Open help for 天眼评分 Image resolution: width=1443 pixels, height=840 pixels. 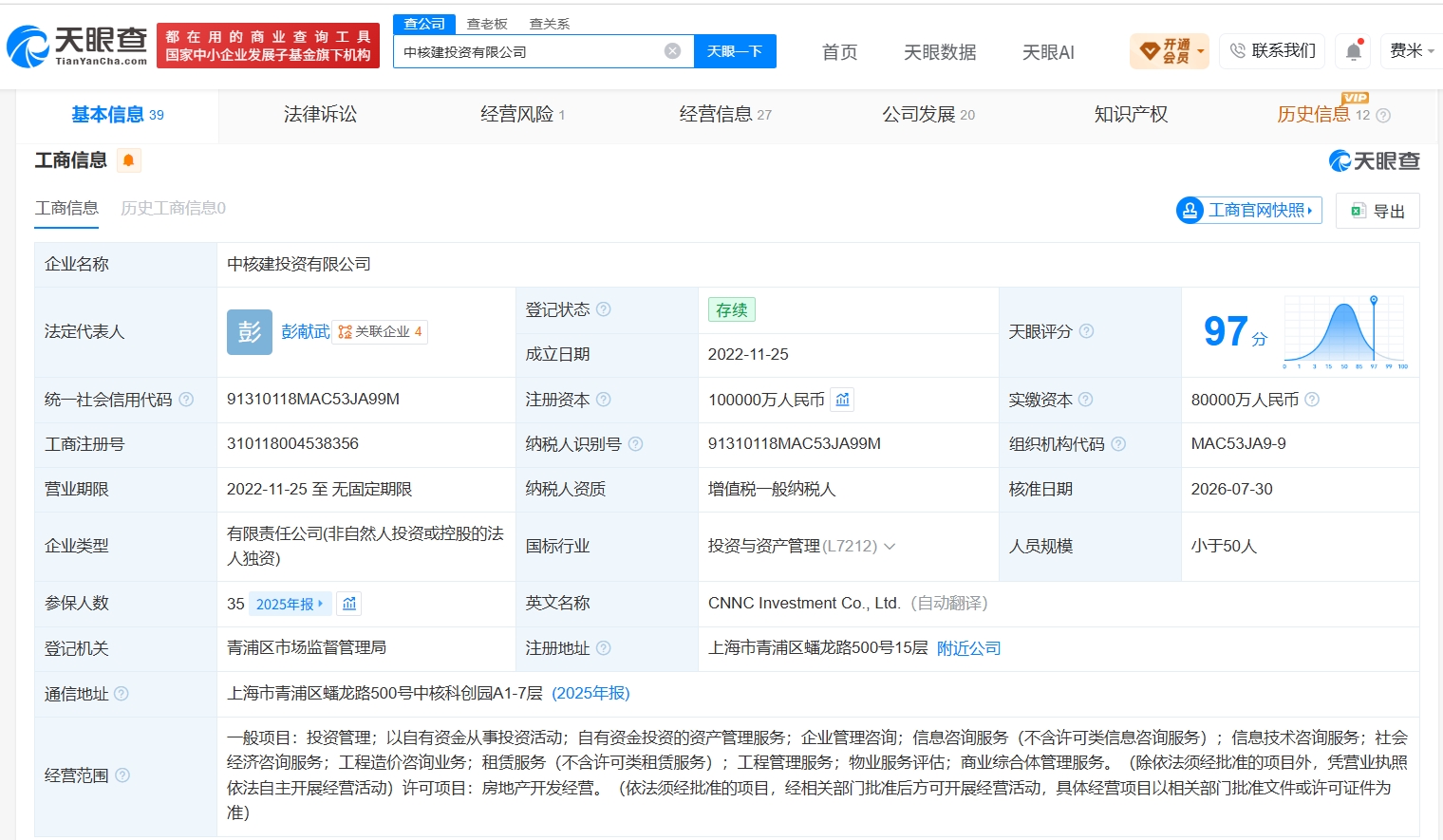pyautogui.click(x=1086, y=331)
